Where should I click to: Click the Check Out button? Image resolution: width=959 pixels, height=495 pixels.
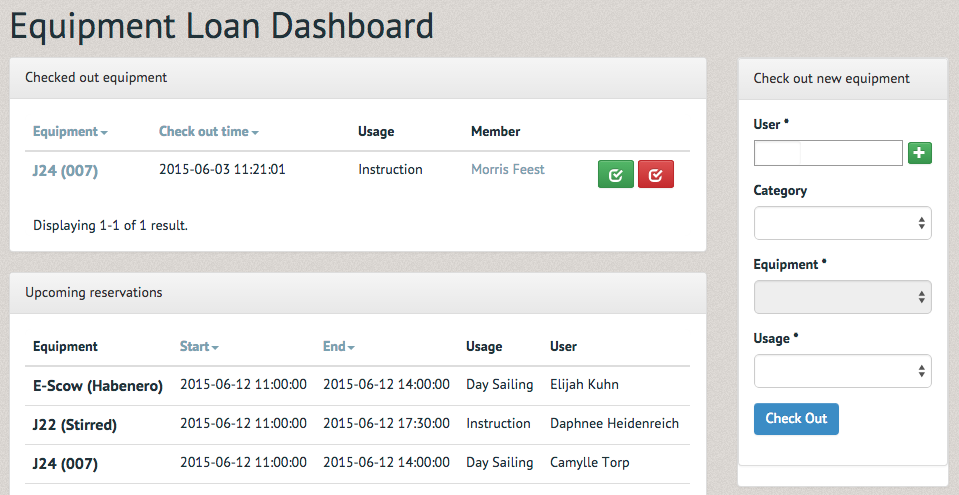tap(796, 419)
